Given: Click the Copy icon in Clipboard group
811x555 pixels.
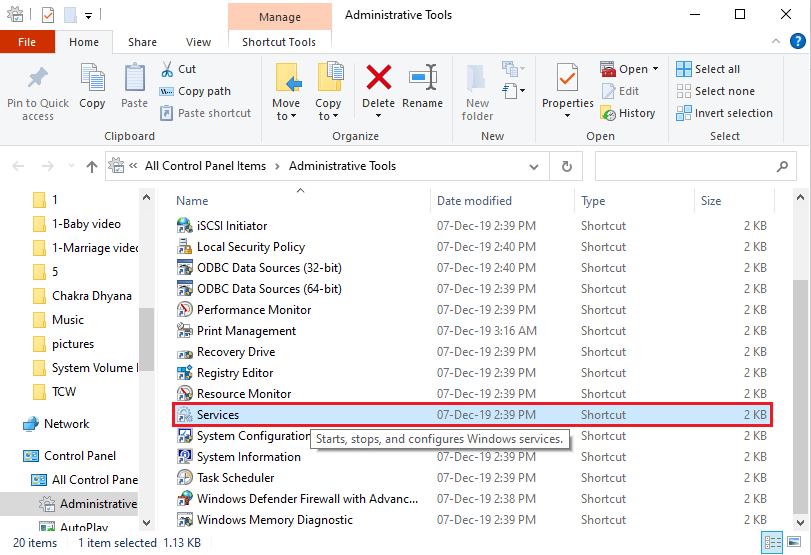Looking at the screenshot, I should click(93, 78).
